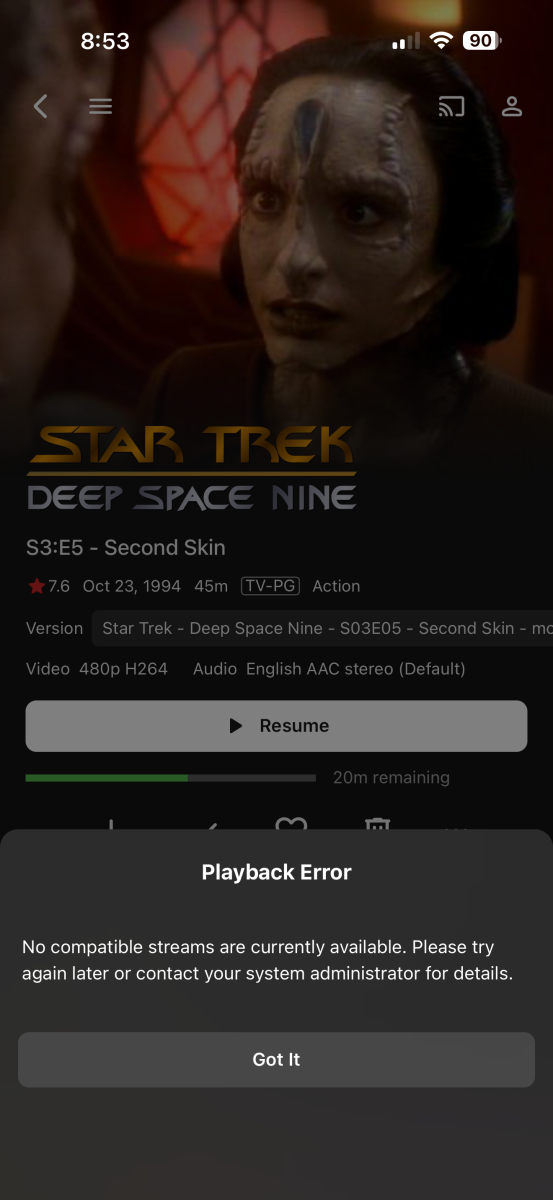Tap the battery indicator in status bar
The height and width of the screenshot is (1200, 553).
(x=482, y=41)
